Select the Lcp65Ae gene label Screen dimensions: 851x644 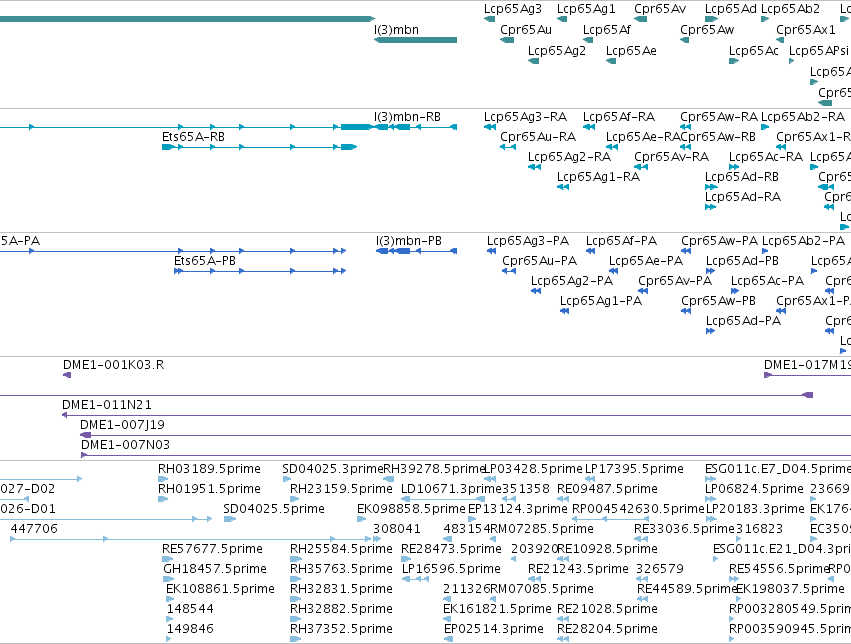(631, 51)
